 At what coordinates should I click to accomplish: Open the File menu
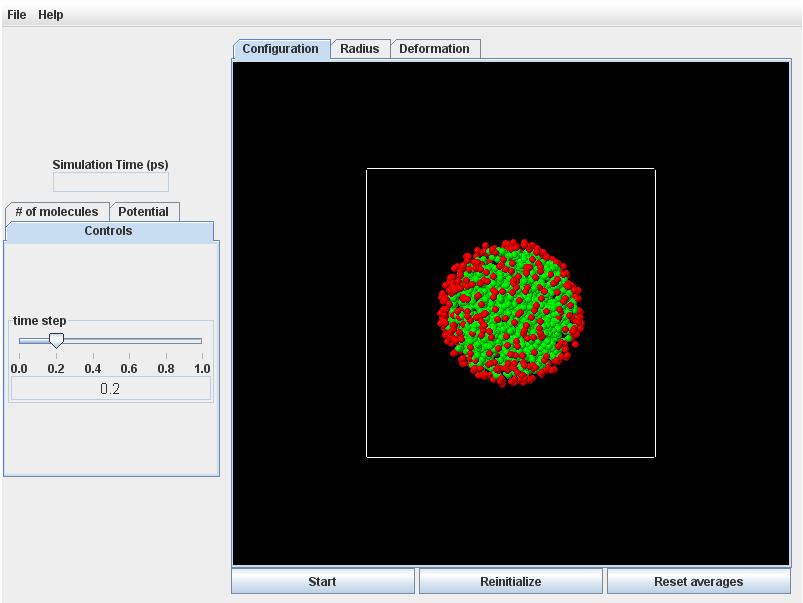16,14
